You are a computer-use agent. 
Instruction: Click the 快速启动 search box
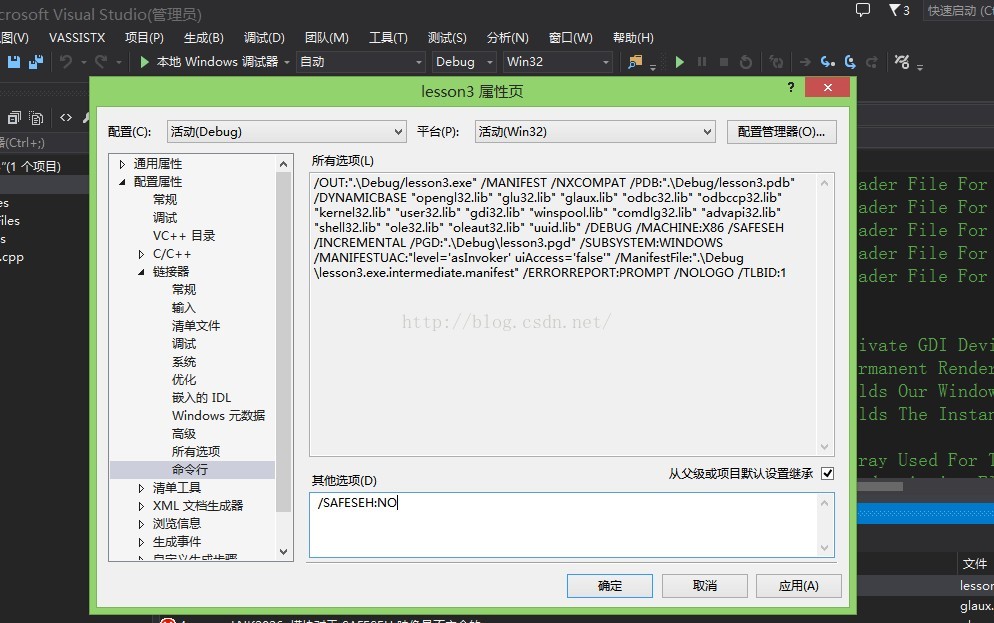pos(960,10)
